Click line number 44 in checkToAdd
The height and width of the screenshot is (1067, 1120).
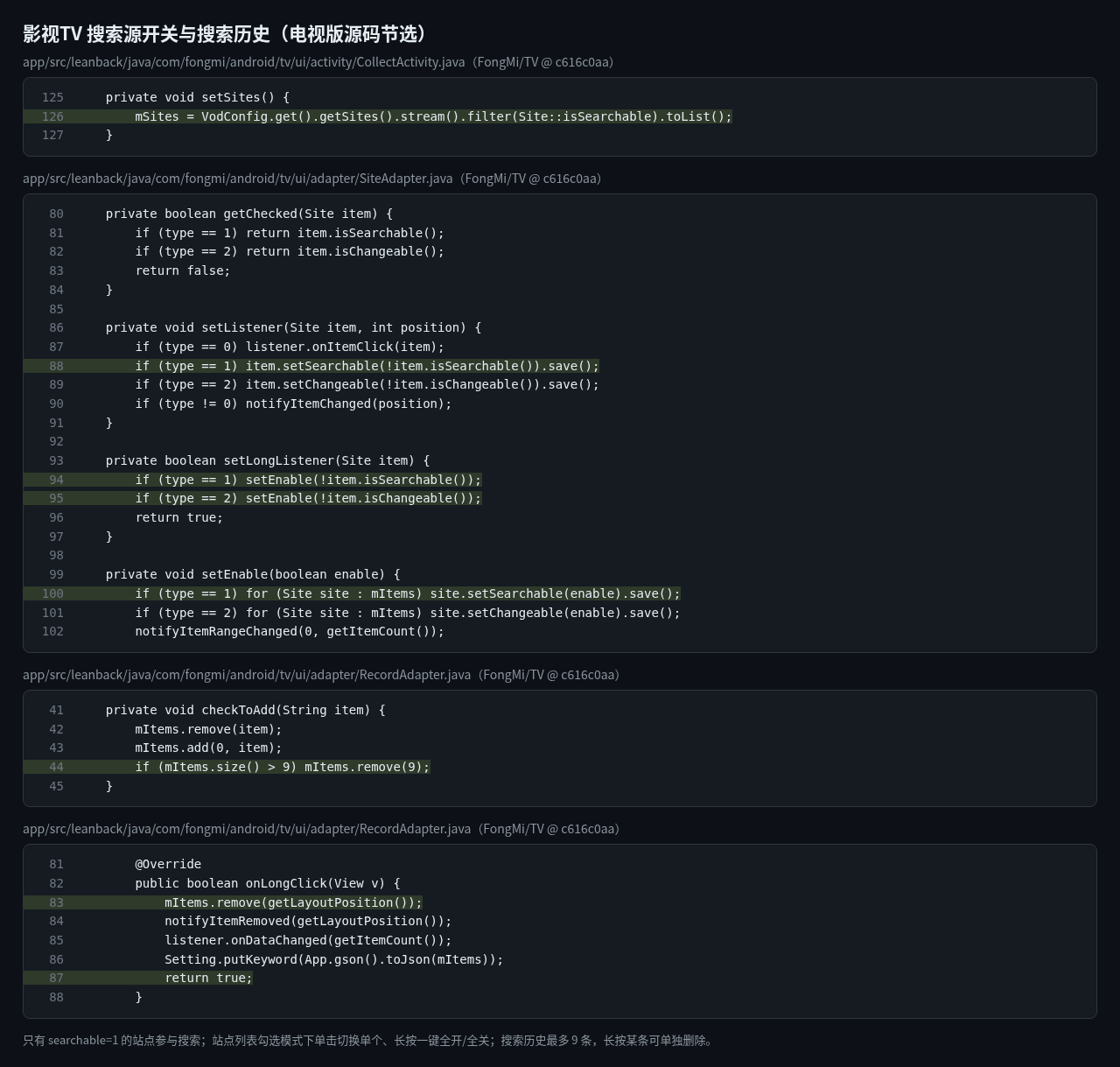[x=56, y=767]
